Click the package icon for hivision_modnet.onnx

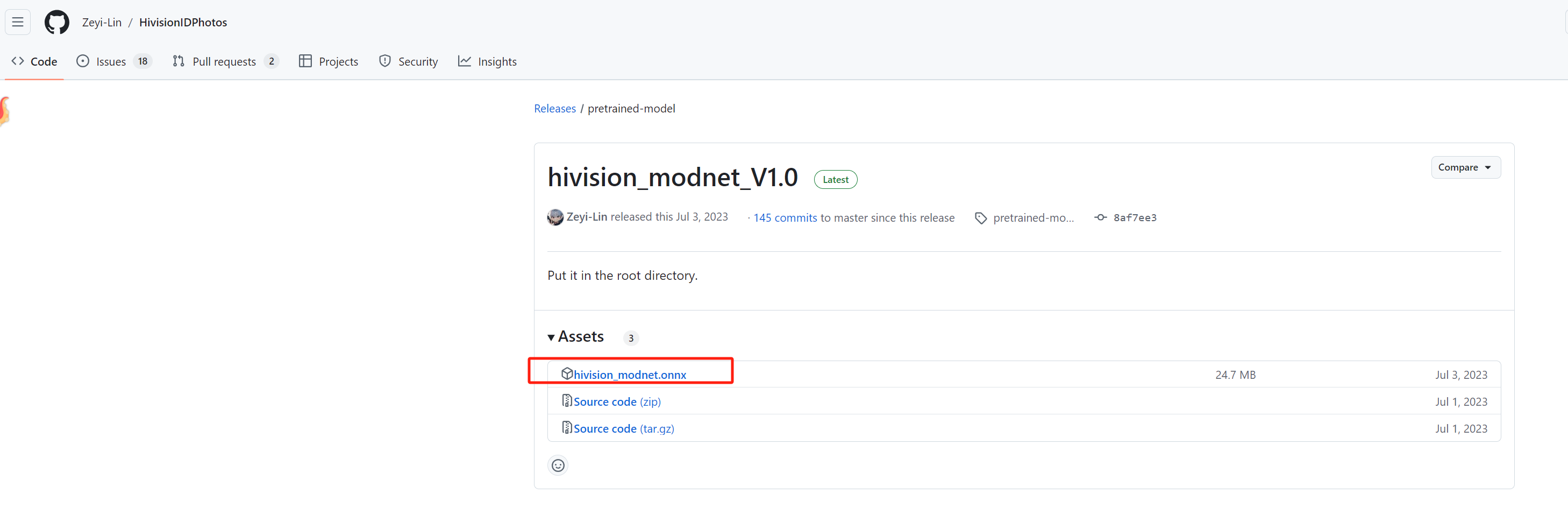point(566,374)
